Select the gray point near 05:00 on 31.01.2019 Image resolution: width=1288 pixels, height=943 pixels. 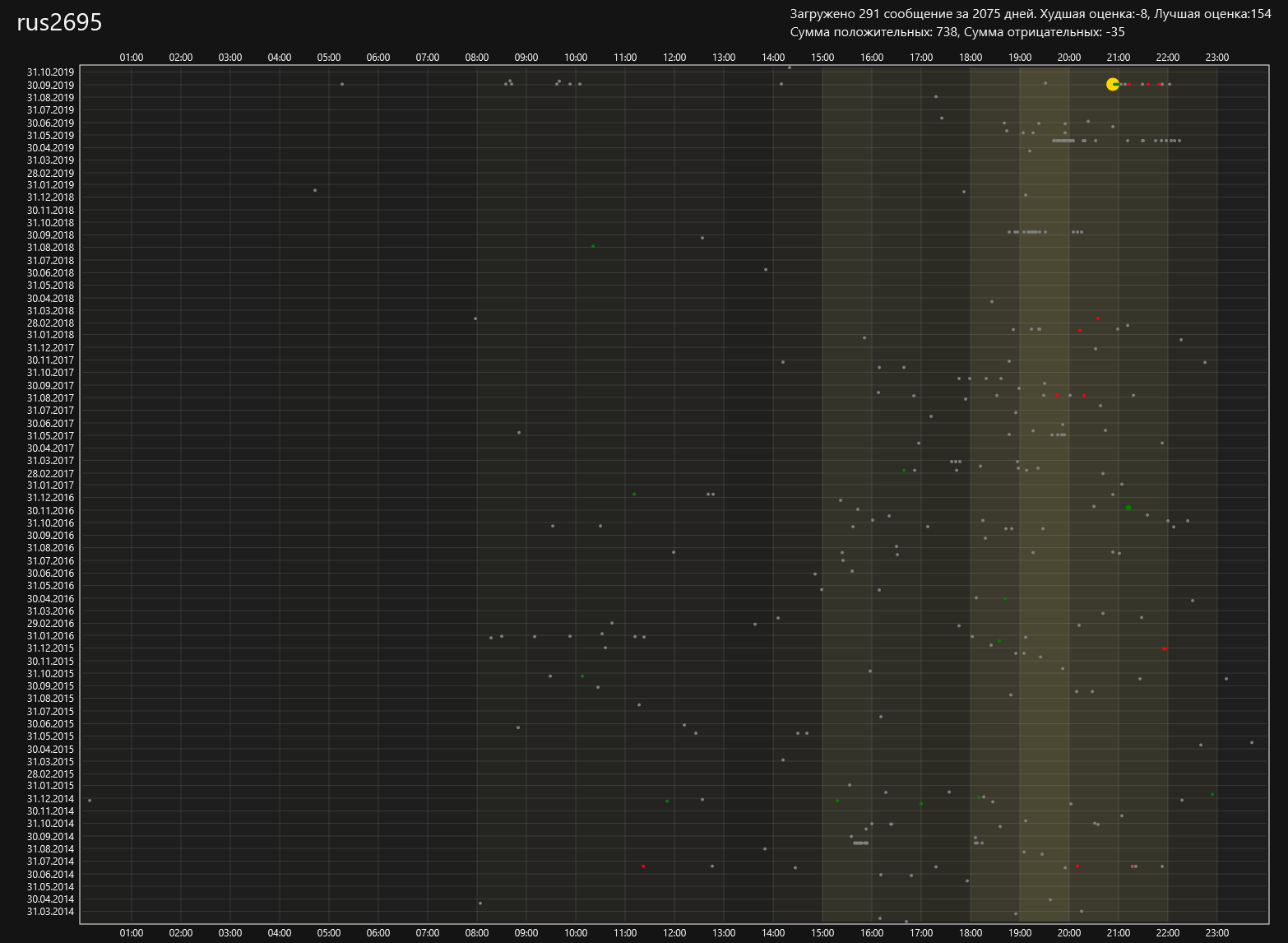pos(315,190)
